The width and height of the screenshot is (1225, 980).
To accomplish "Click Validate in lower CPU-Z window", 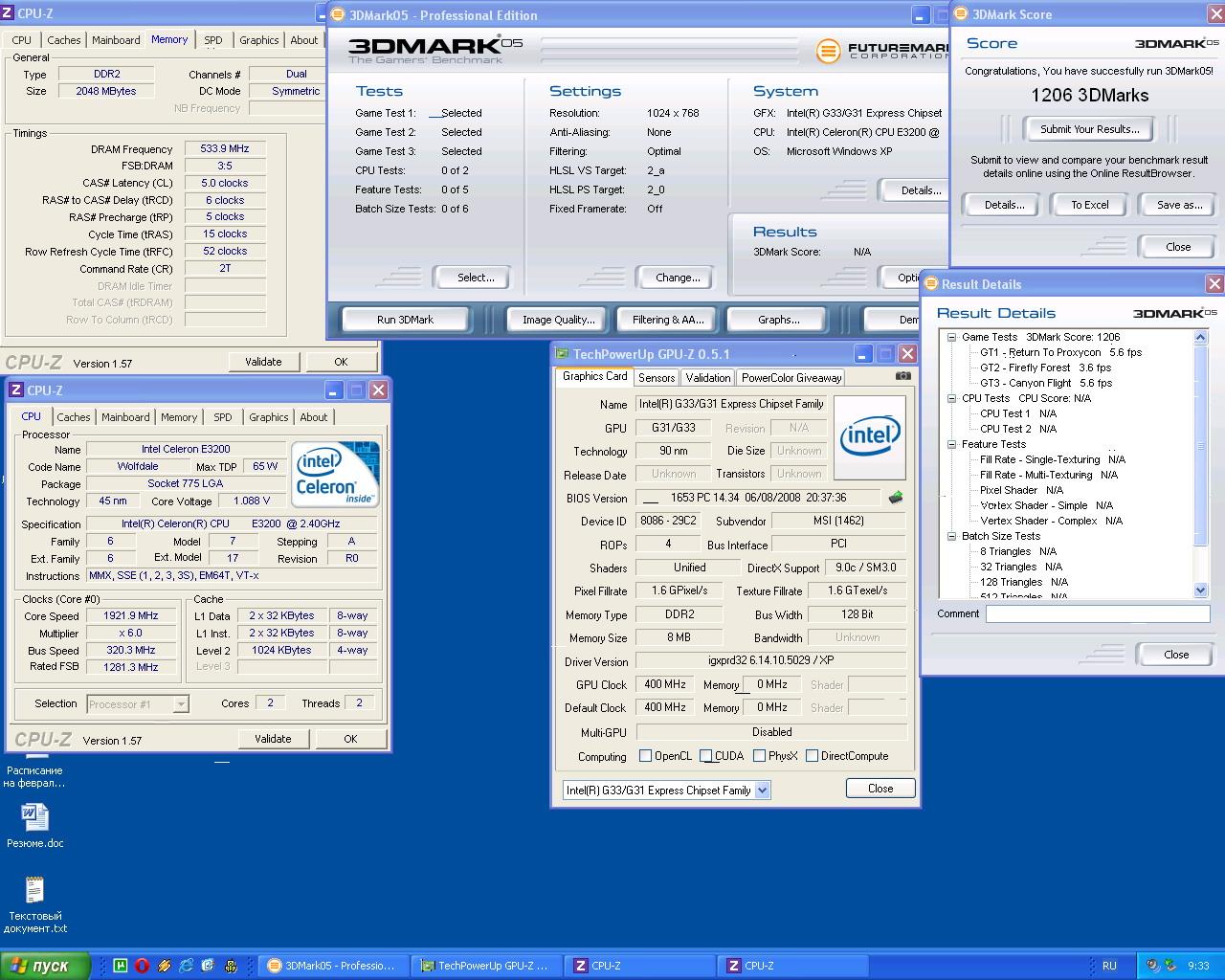I will point(273,739).
